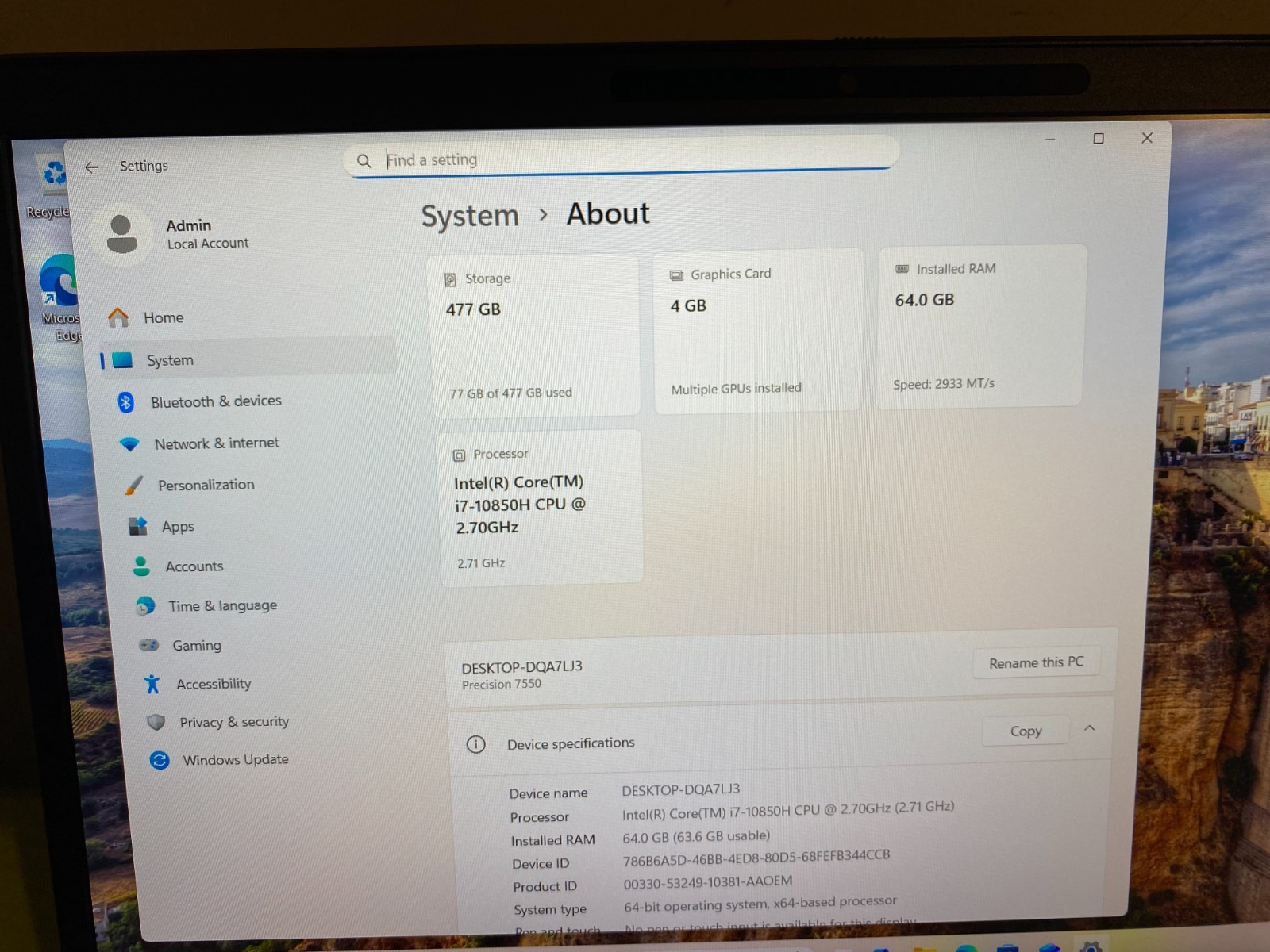This screenshot has height=952, width=1270.
Task: Select the 'Precision 7550' model text
Action: click(x=502, y=684)
